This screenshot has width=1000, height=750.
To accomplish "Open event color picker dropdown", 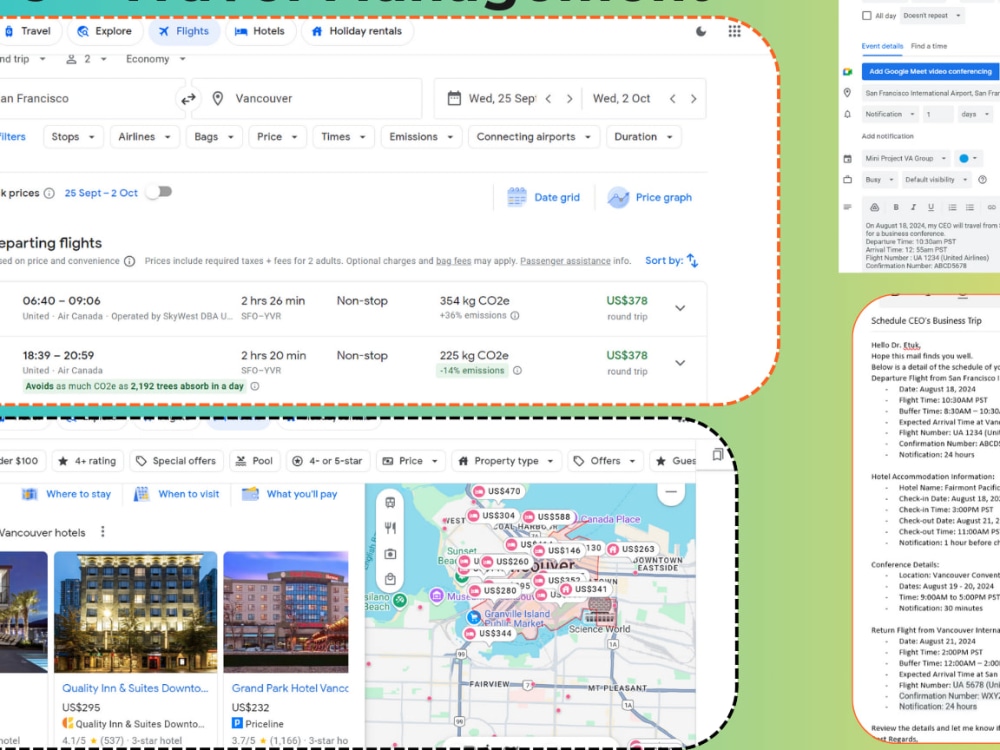I will [967, 158].
